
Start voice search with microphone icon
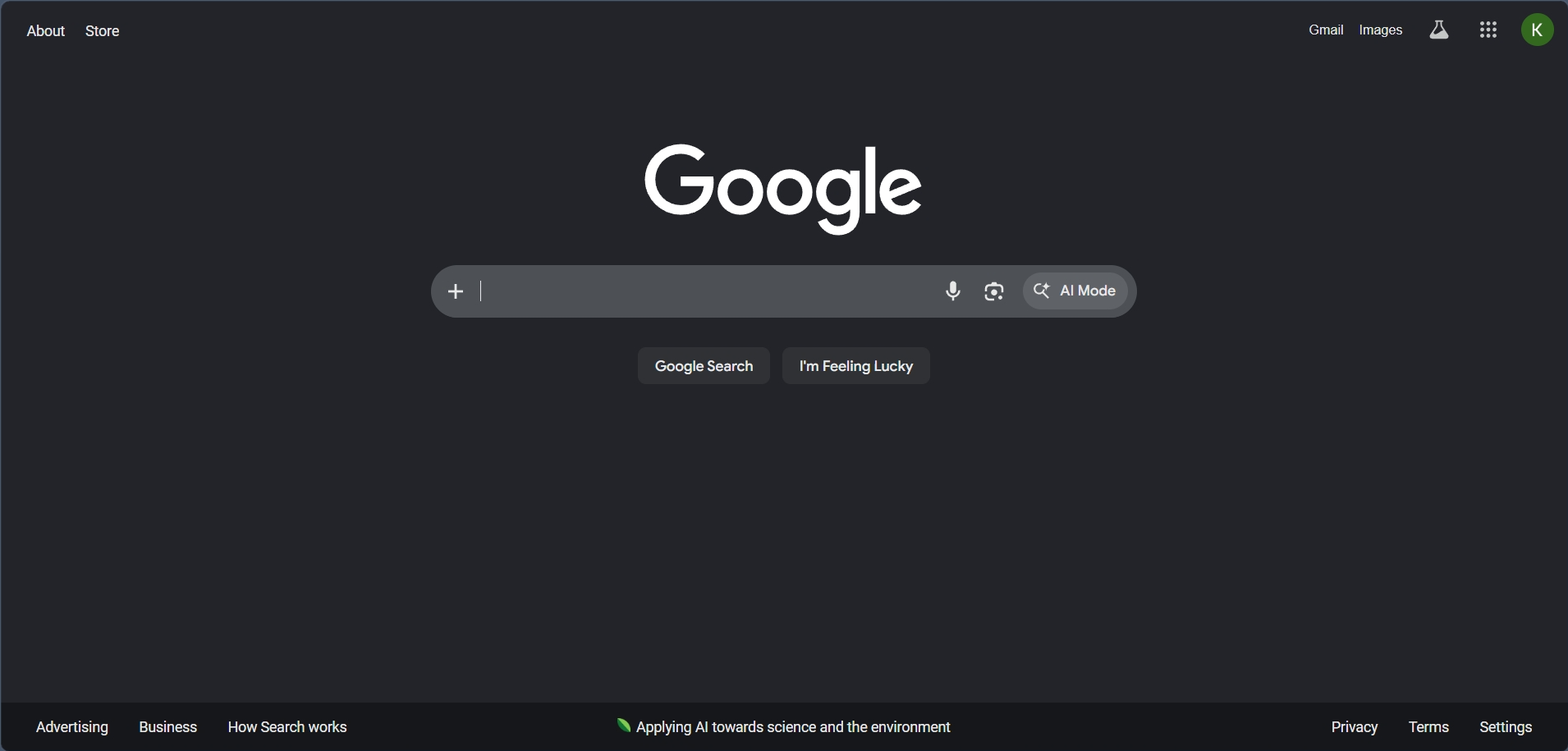[953, 291]
